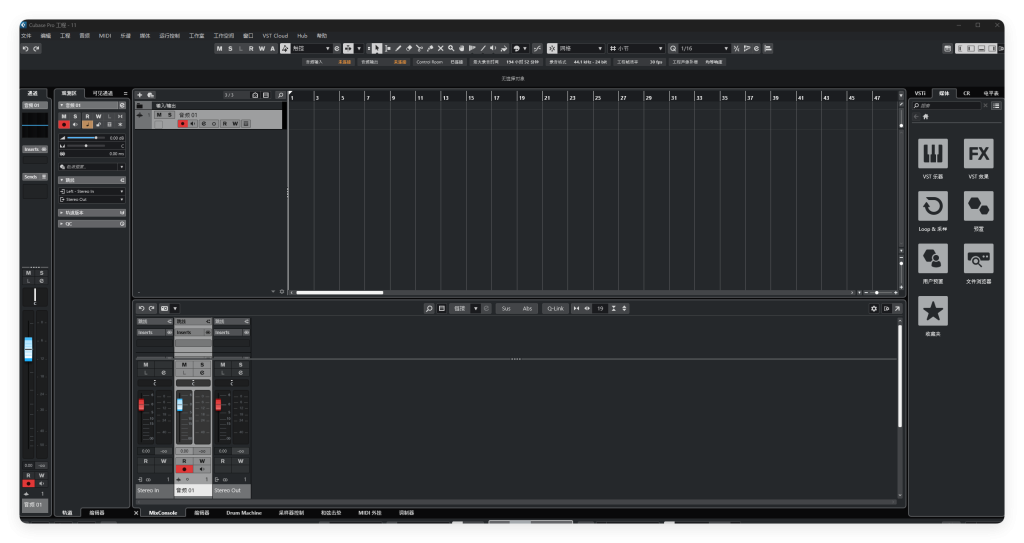Click the home icon in media rack
This screenshot has height=543, width=1024.
[925, 116]
